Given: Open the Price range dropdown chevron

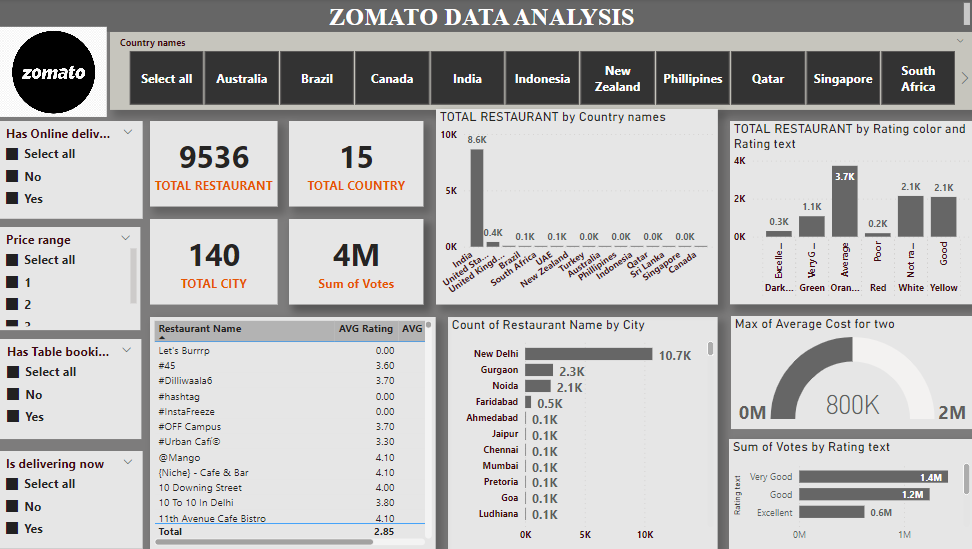Looking at the screenshot, I should [x=126, y=239].
